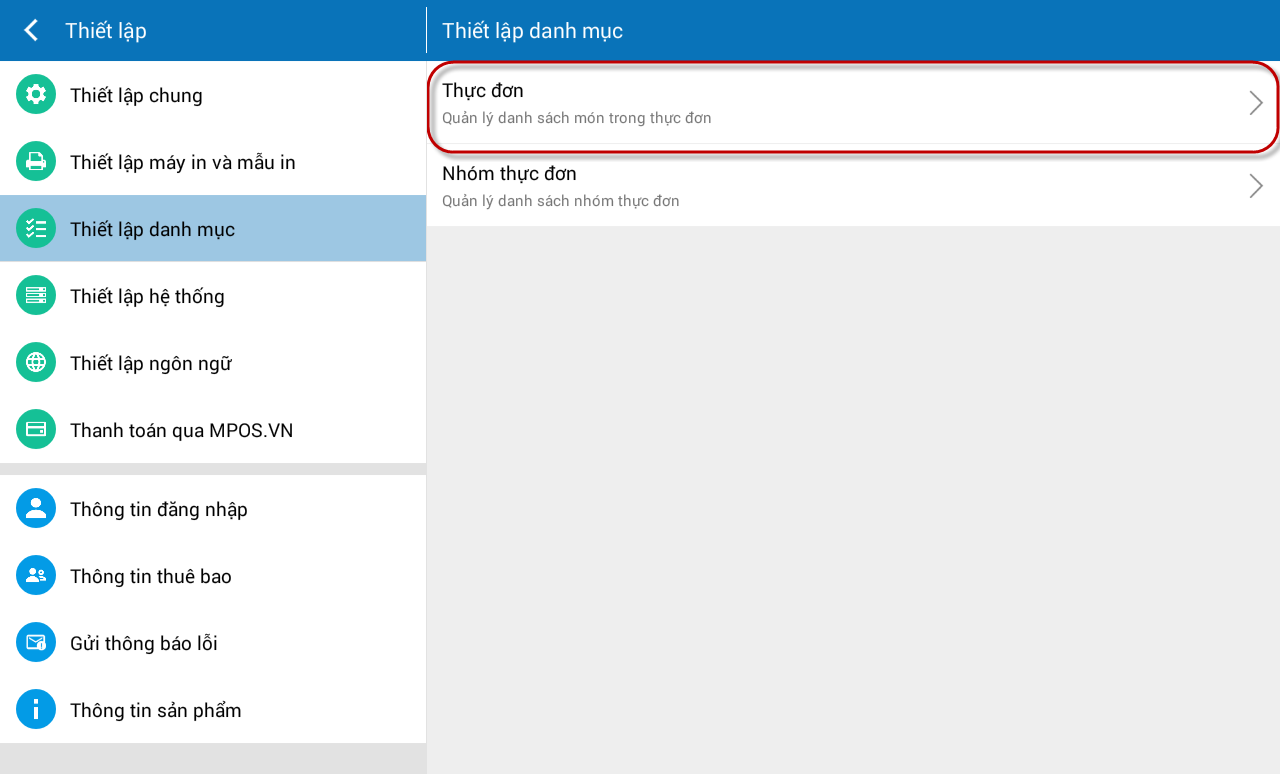Click the gear icon for Thiết lập chung
Image resolution: width=1280 pixels, height=774 pixels.
tap(36, 95)
